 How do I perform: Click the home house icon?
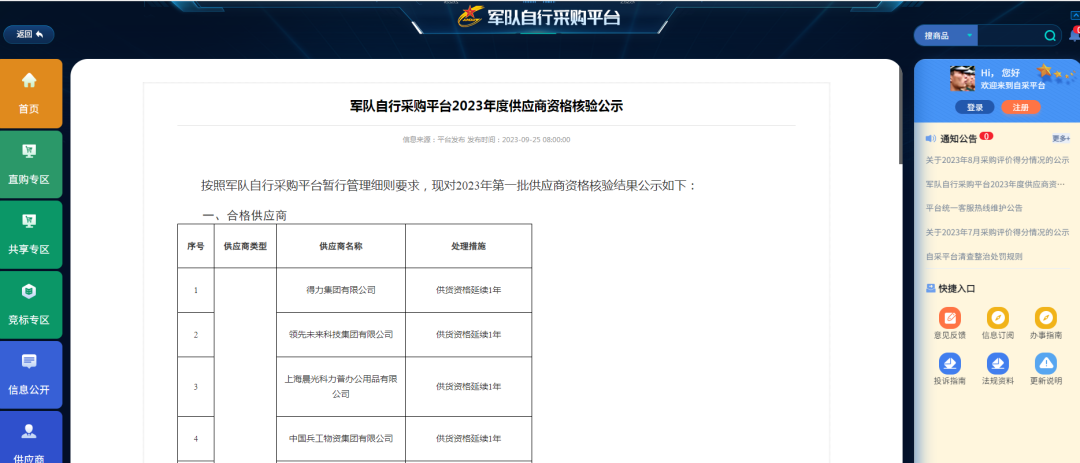pos(29,80)
